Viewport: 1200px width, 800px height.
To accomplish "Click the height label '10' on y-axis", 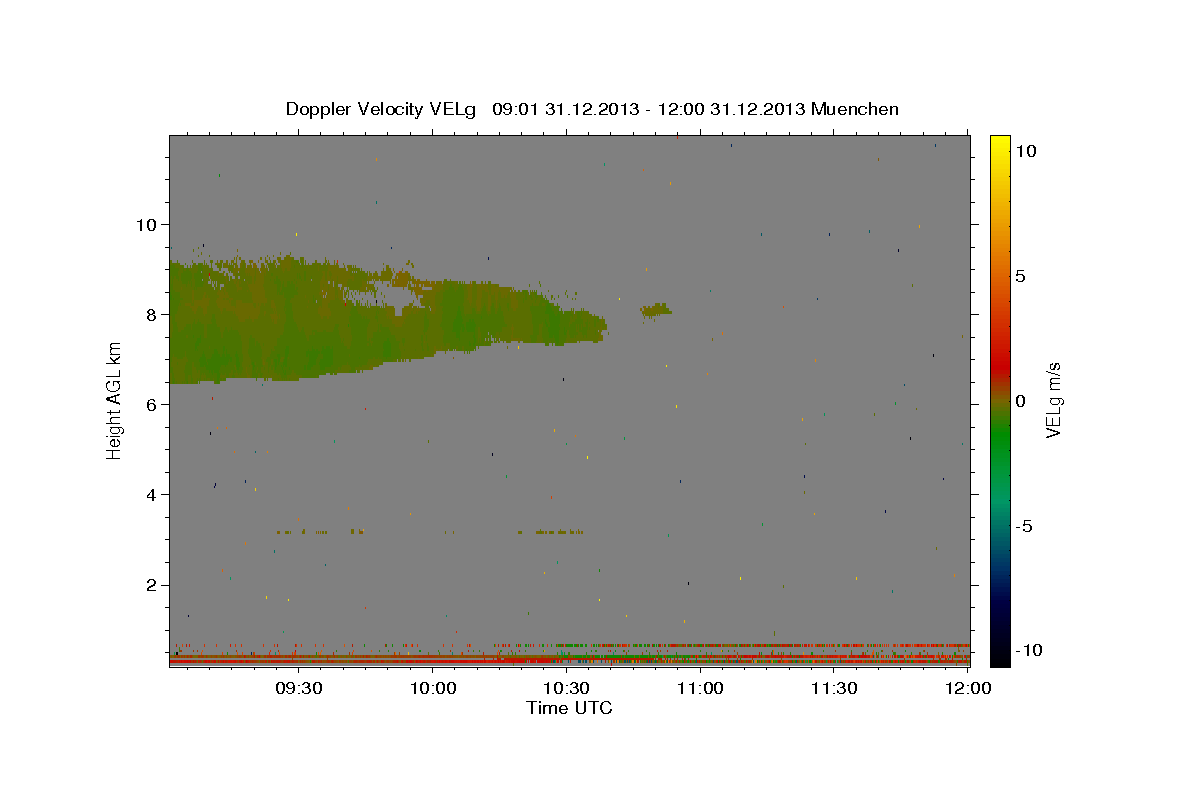I will (145, 224).
